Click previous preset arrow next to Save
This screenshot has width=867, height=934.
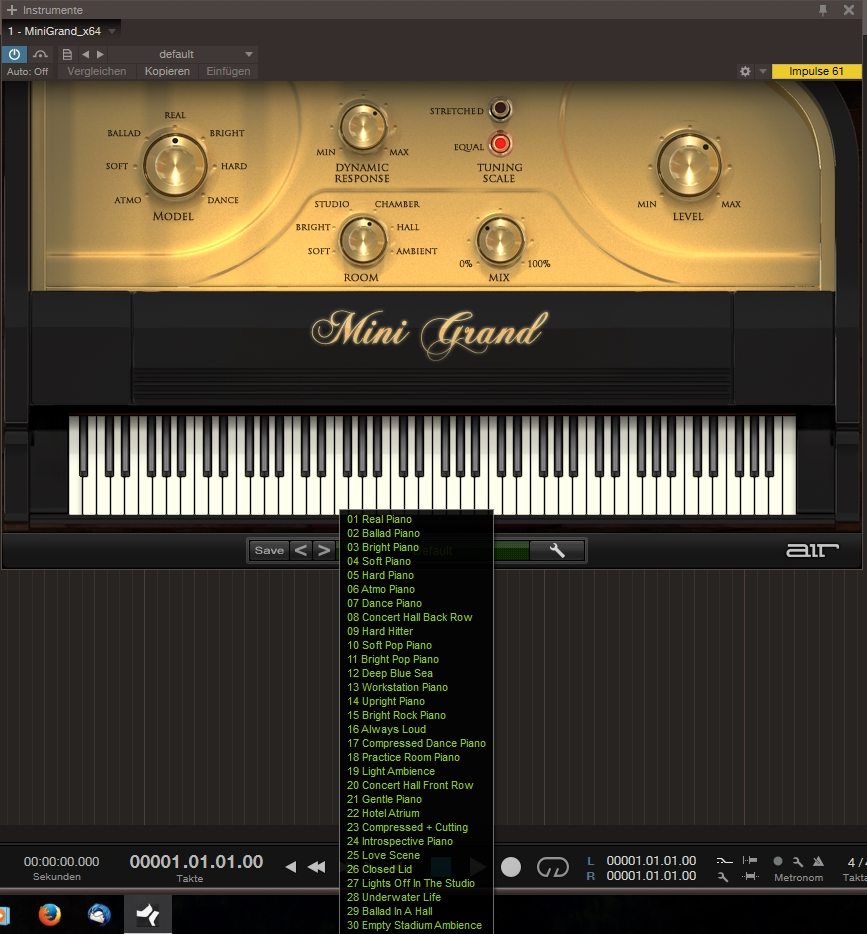(301, 550)
